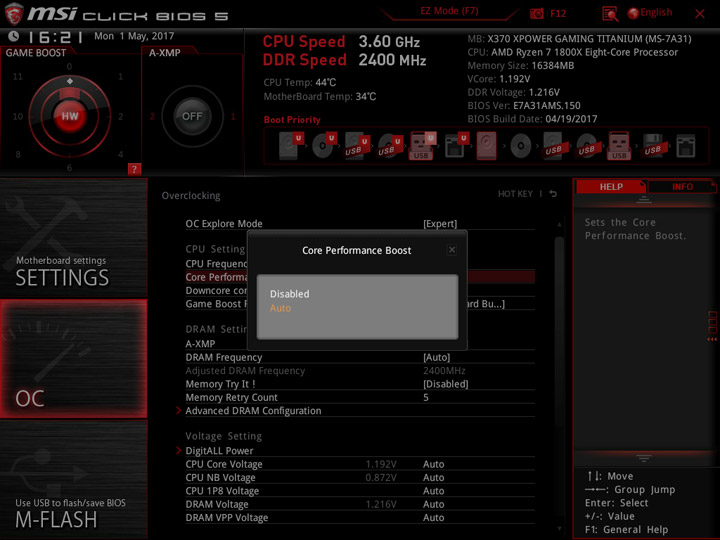Close BIOS using the top-right X
This screenshot has width=720, height=540.
[x=699, y=14]
